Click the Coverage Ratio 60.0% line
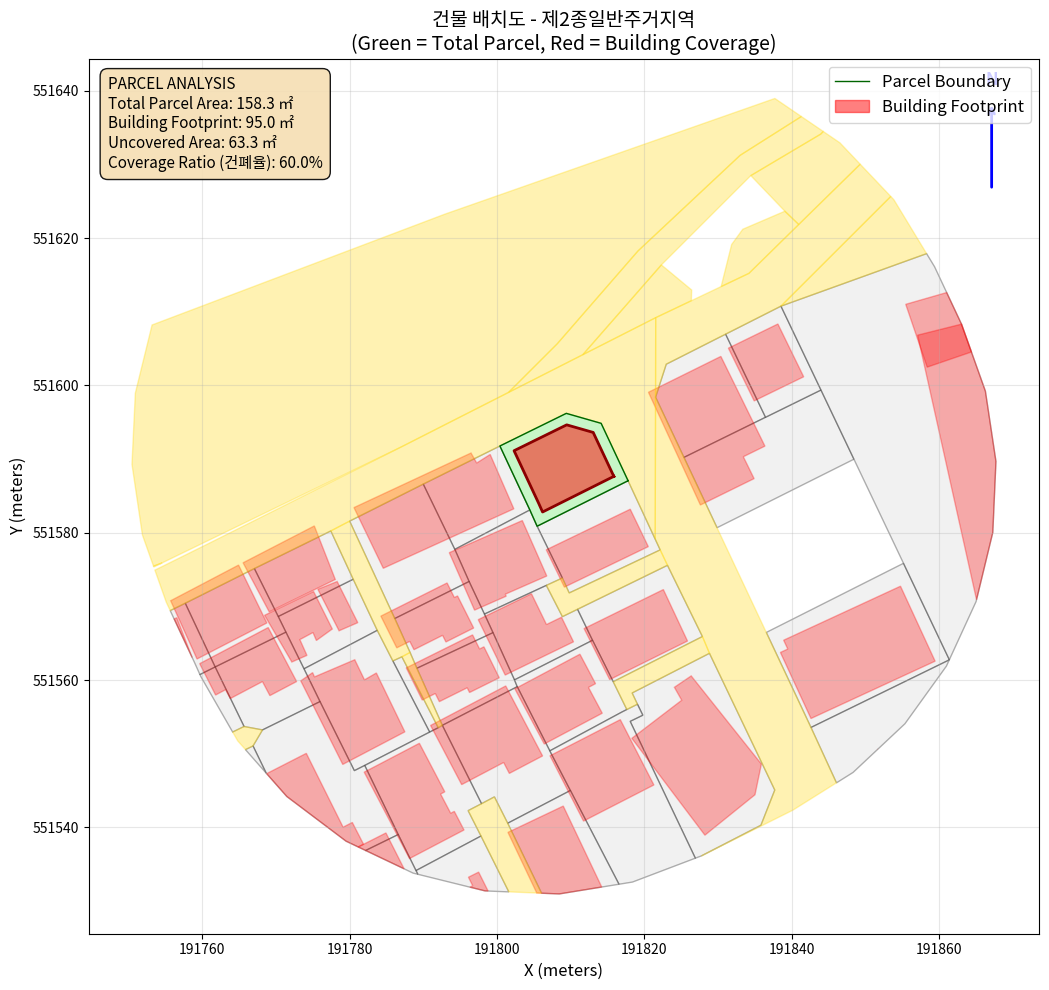 pos(215,162)
